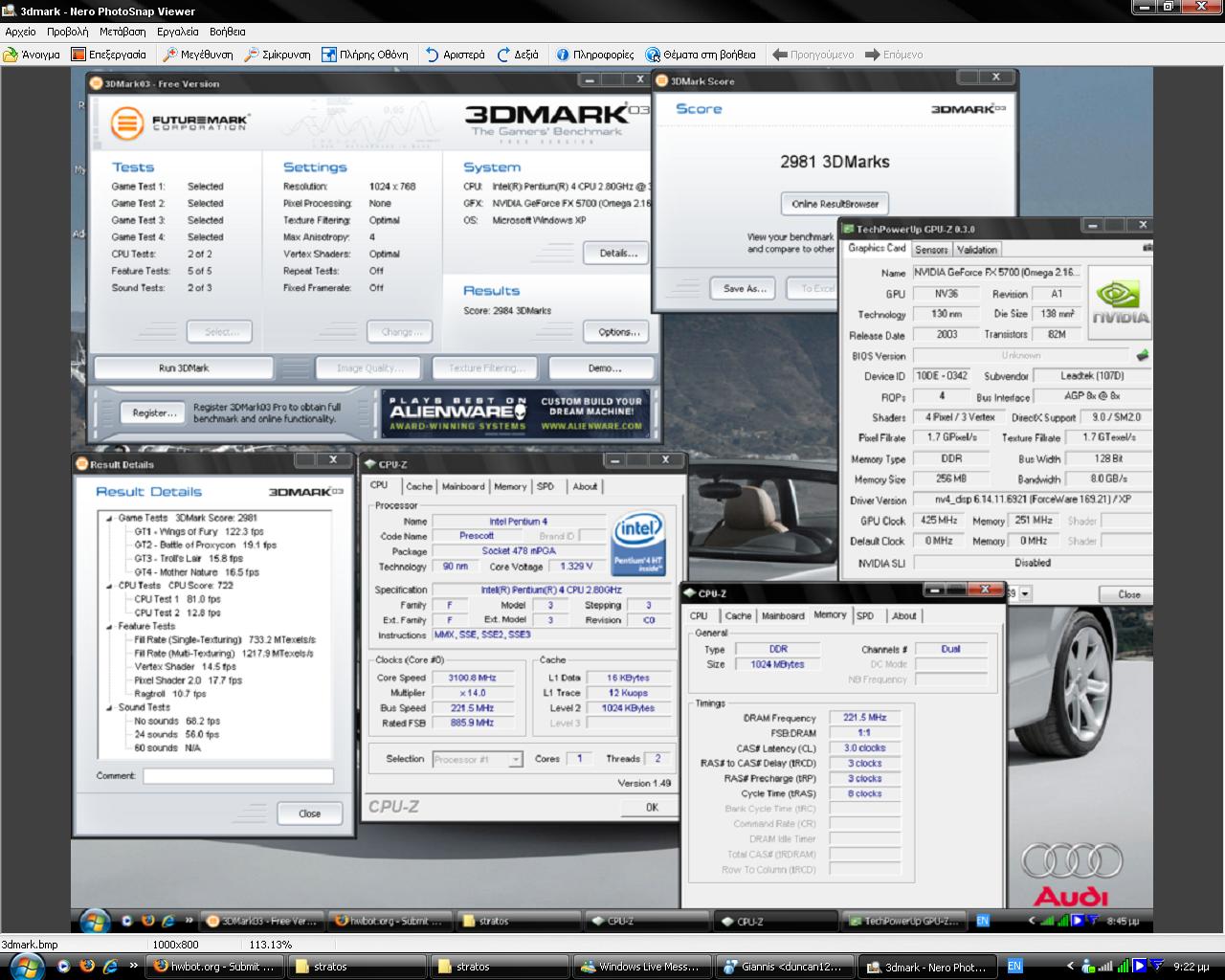
Task: Click Close in the Result Details window
Action: (x=309, y=813)
